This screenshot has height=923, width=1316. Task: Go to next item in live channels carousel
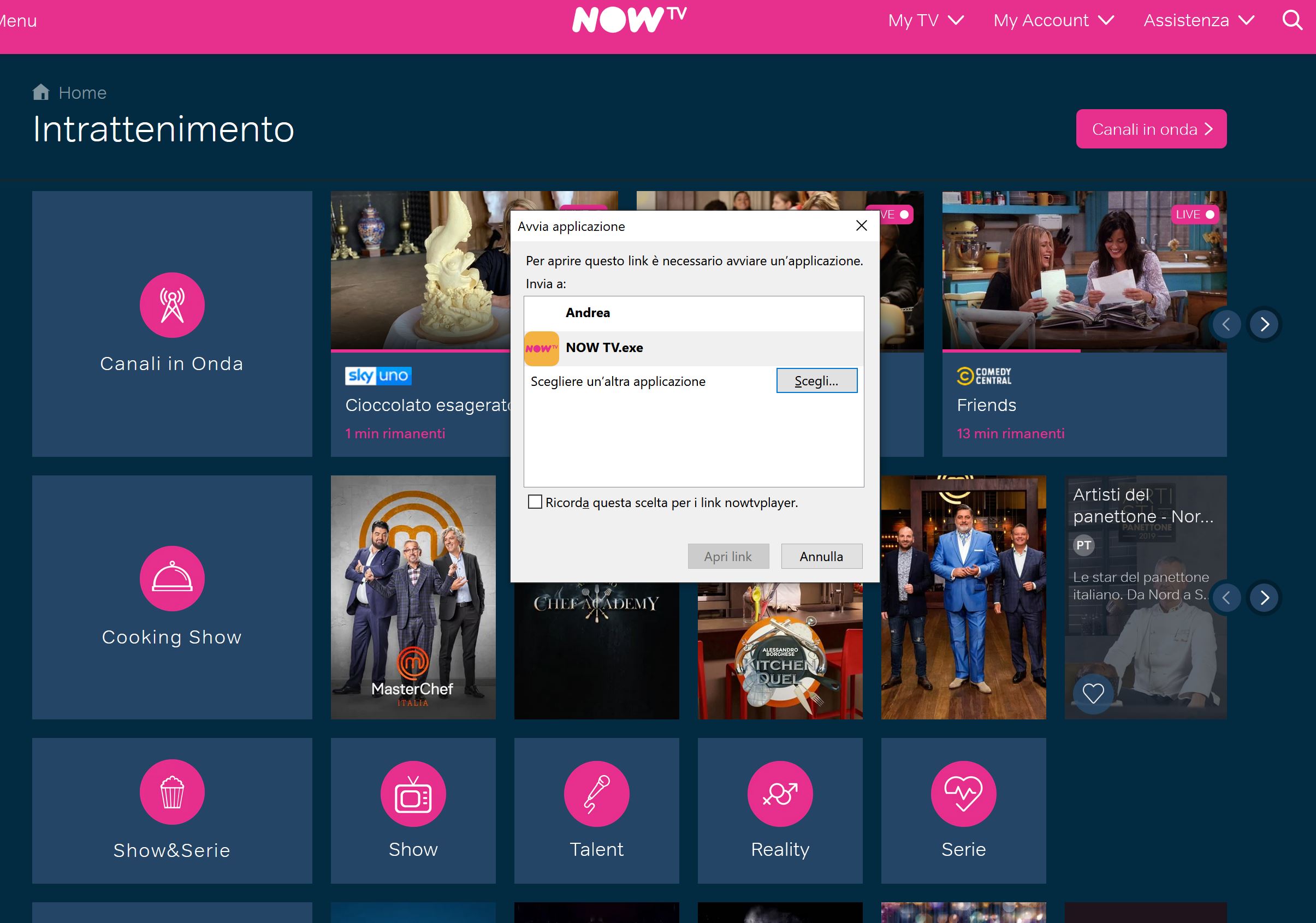[1265, 324]
